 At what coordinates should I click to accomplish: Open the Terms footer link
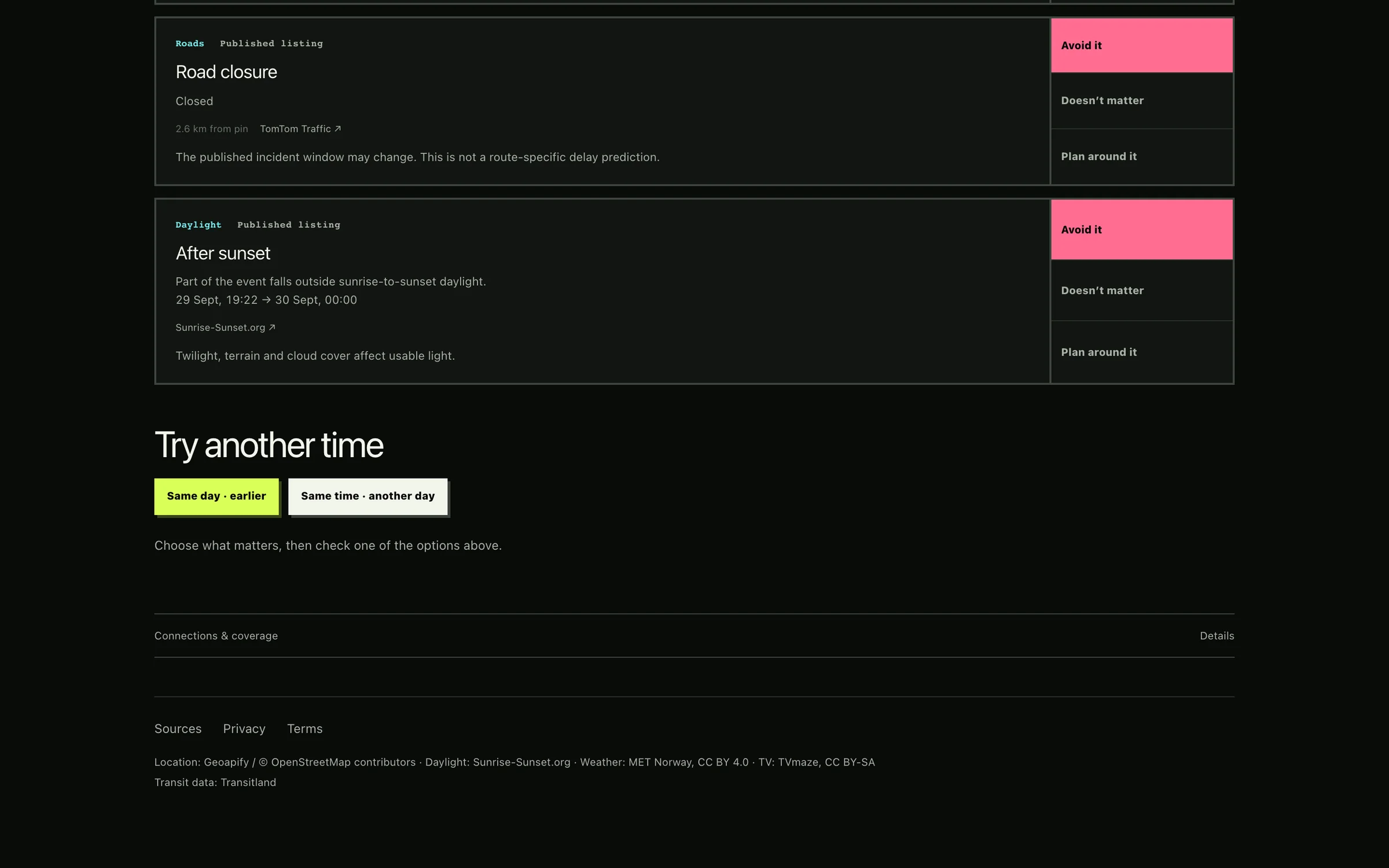[305, 729]
